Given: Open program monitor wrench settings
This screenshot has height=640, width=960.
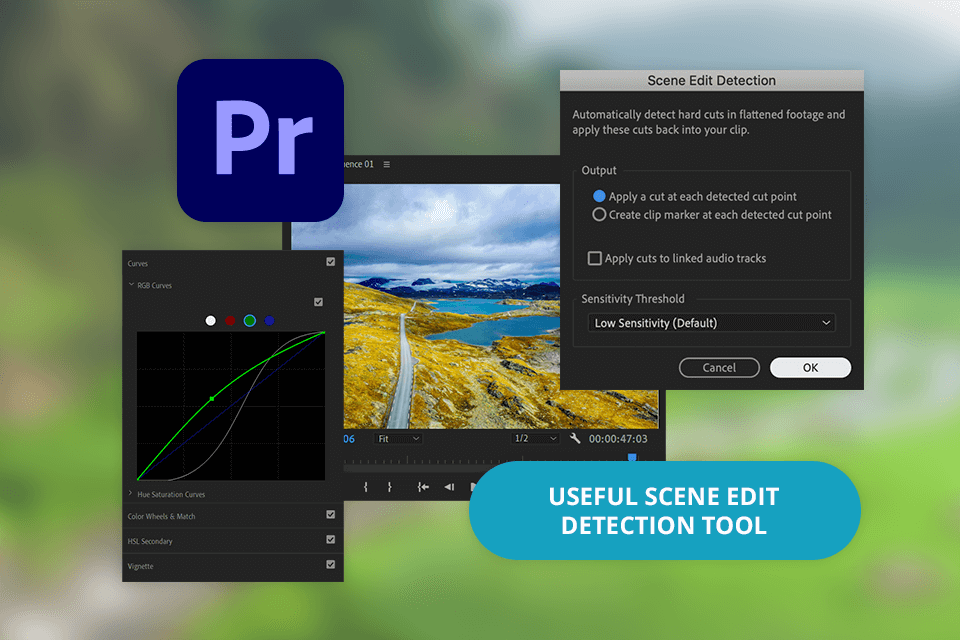Looking at the screenshot, I should point(575,438).
